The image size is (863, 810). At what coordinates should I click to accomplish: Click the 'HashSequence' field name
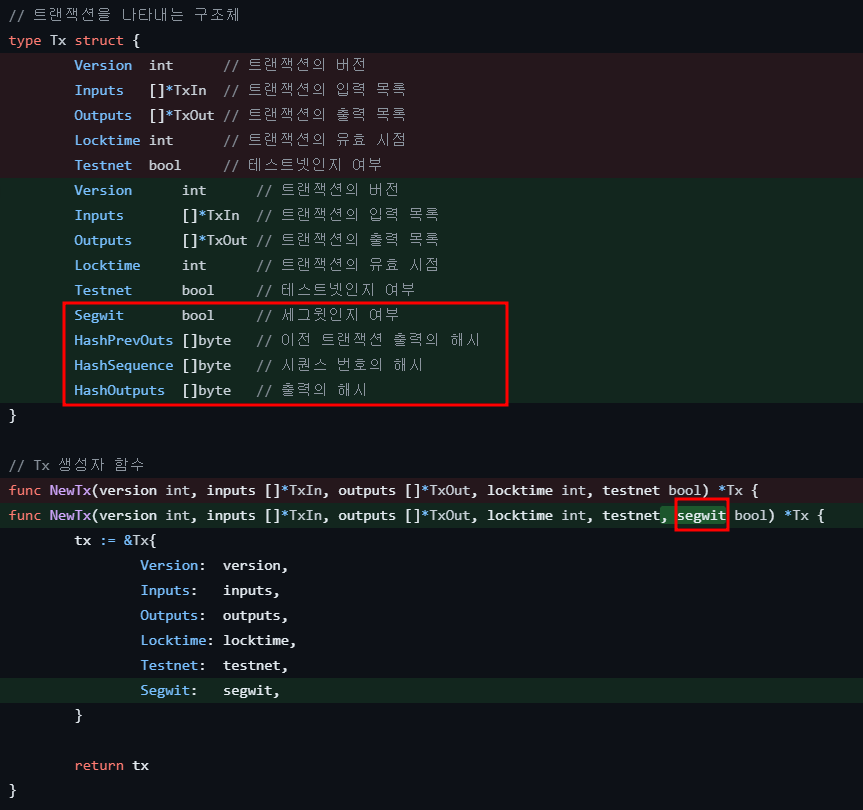click(124, 365)
